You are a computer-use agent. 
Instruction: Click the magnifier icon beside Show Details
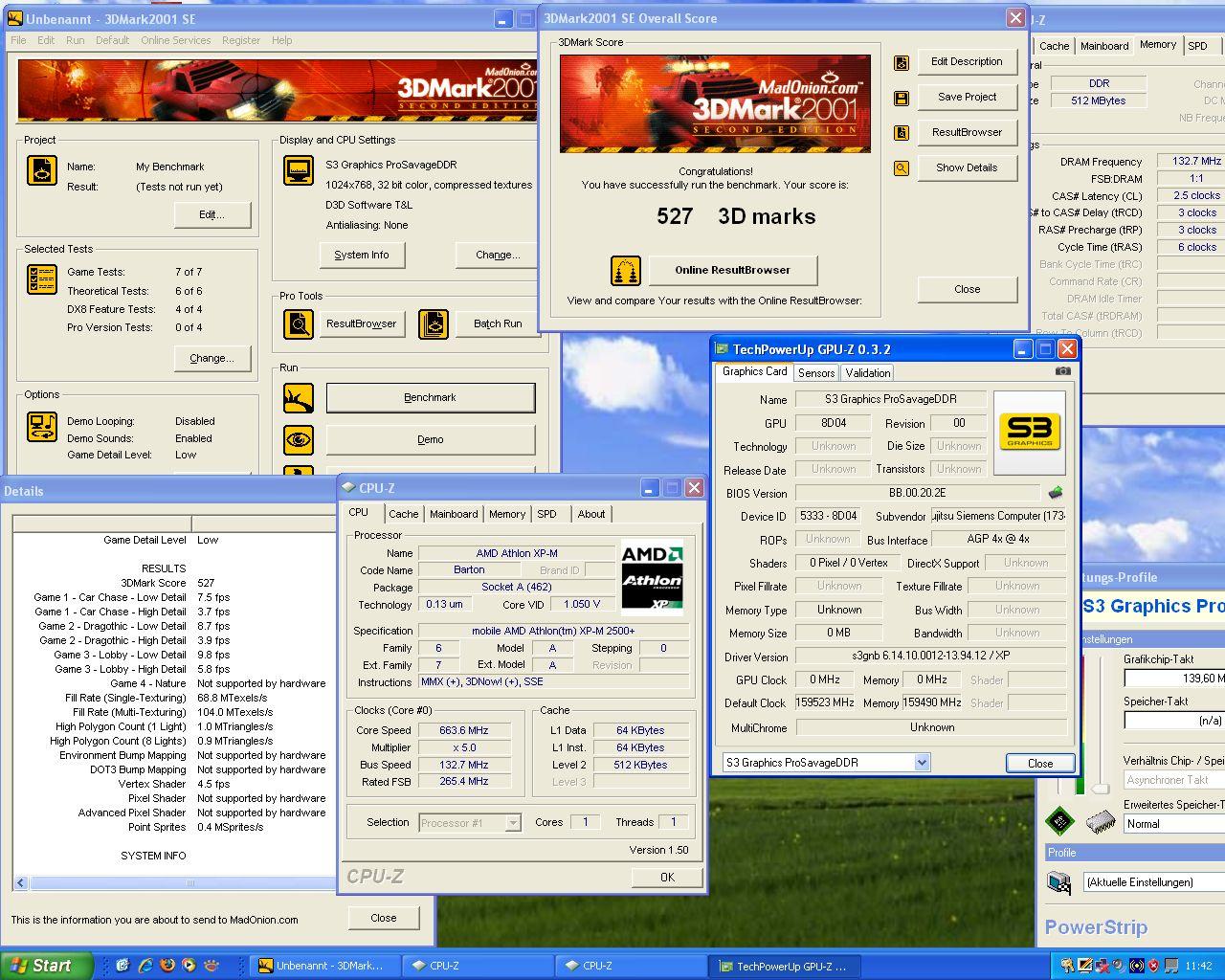click(902, 168)
